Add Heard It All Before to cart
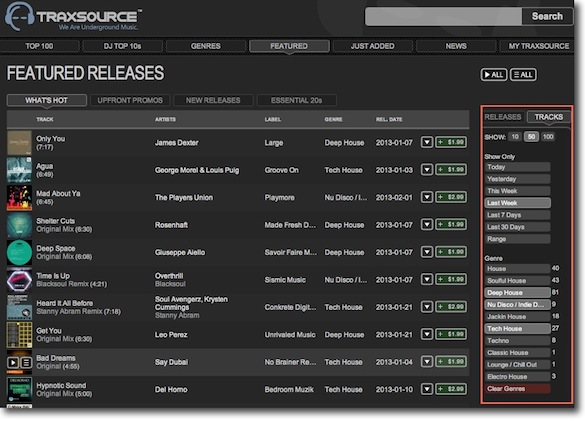The width and height of the screenshot is (585, 421). click(451, 307)
